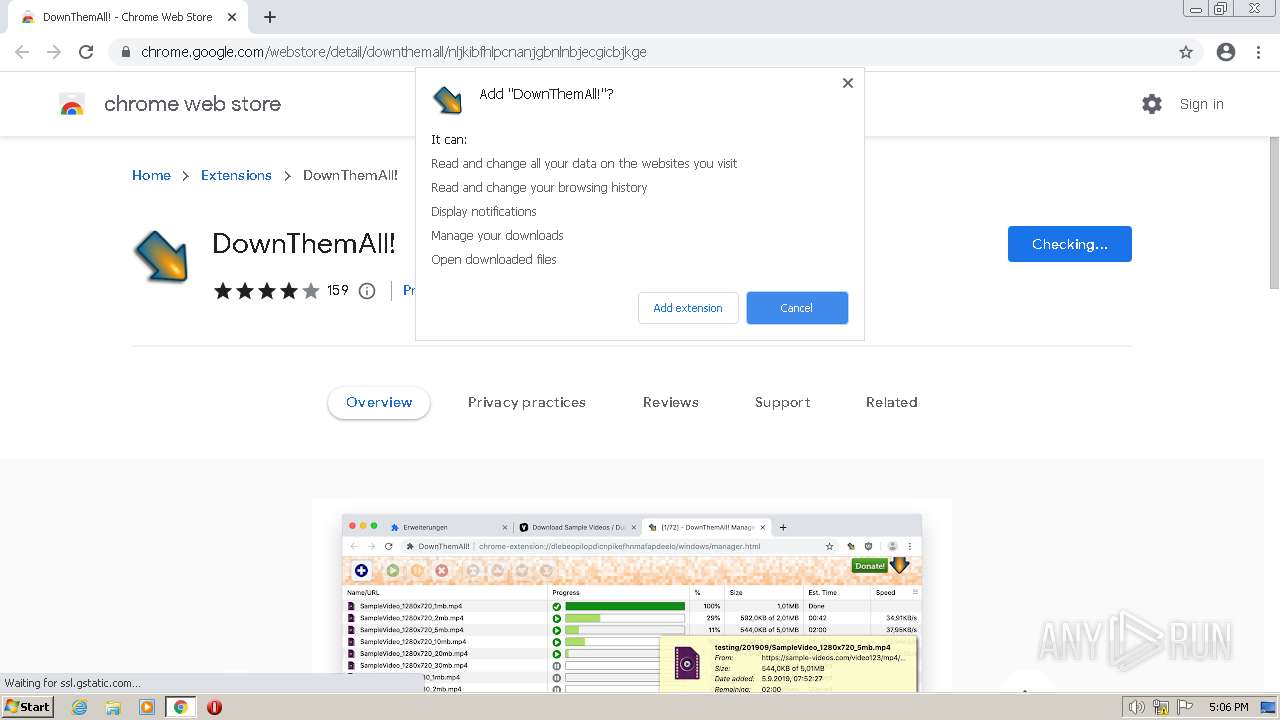Click the volume speaker tray icon
The height and width of the screenshot is (720, 1280).
coord(1137,707)
